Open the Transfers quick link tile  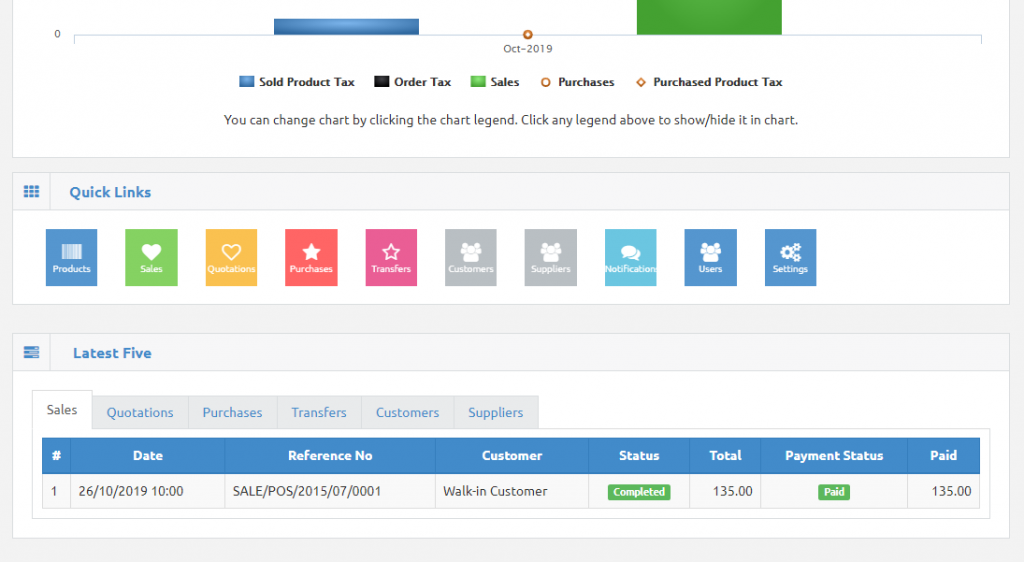point(391,257)
